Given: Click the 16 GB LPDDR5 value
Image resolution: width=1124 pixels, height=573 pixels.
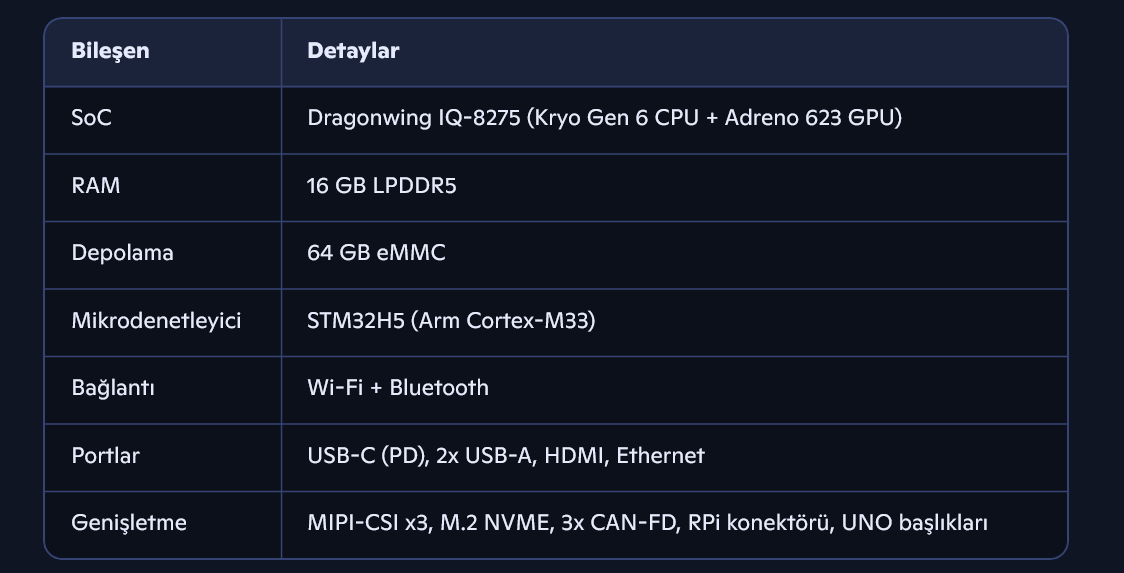Looking at the screenshot, I should [381, 185].
